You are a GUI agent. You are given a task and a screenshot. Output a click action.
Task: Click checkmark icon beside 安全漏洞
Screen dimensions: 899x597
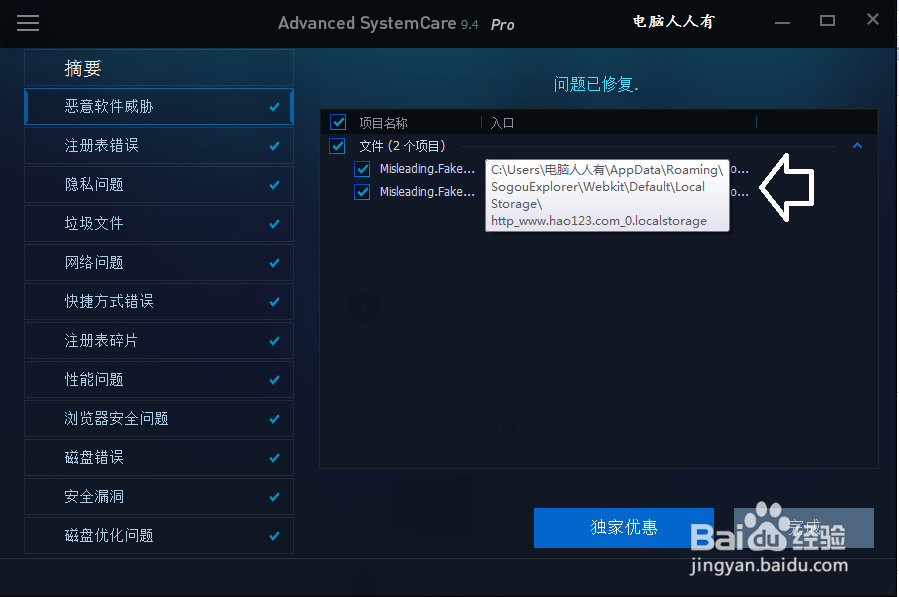pyautogui.click(x=275, y=497)
